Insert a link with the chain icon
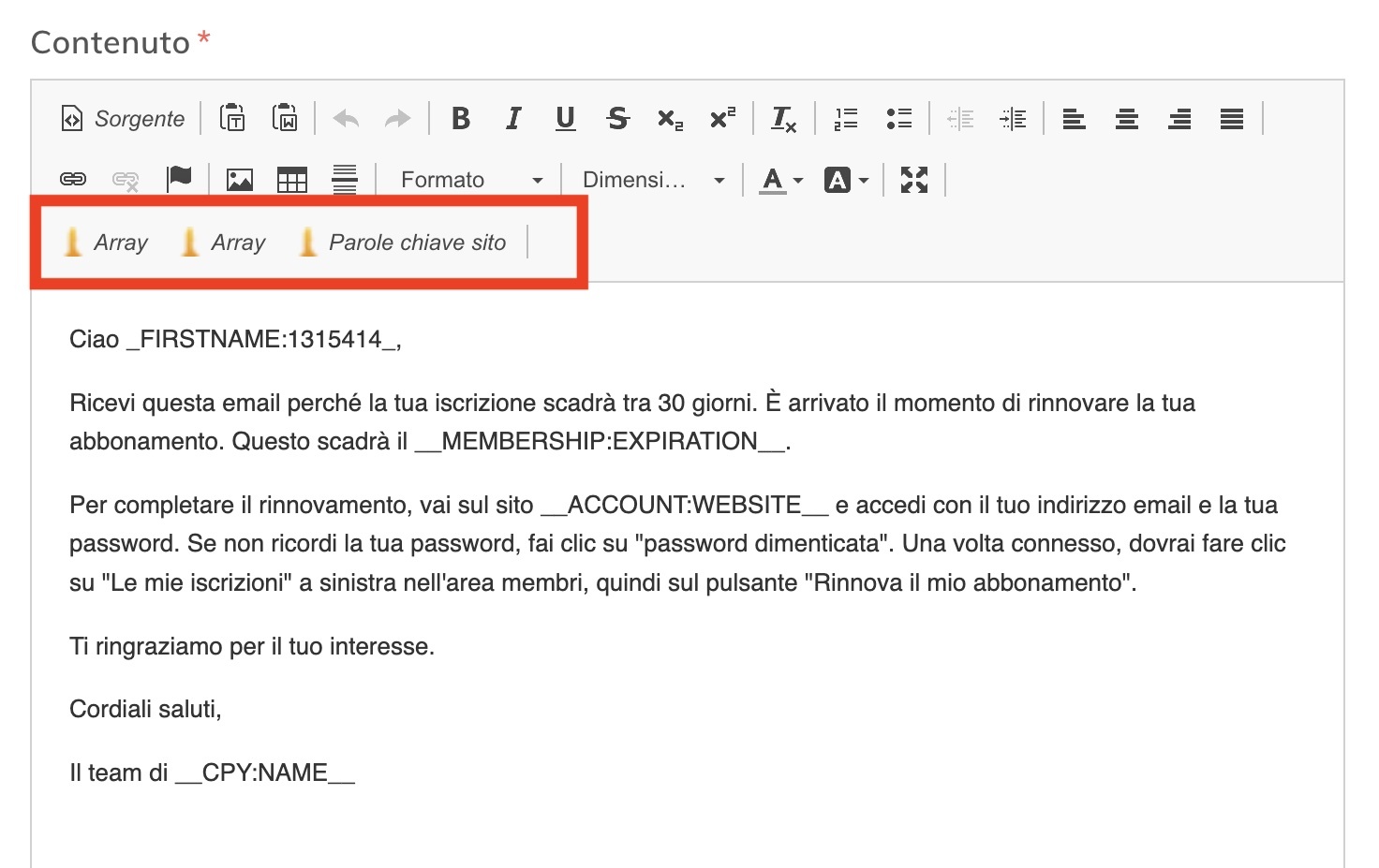Screen dimensions: 1379x868 pos(73,179)
